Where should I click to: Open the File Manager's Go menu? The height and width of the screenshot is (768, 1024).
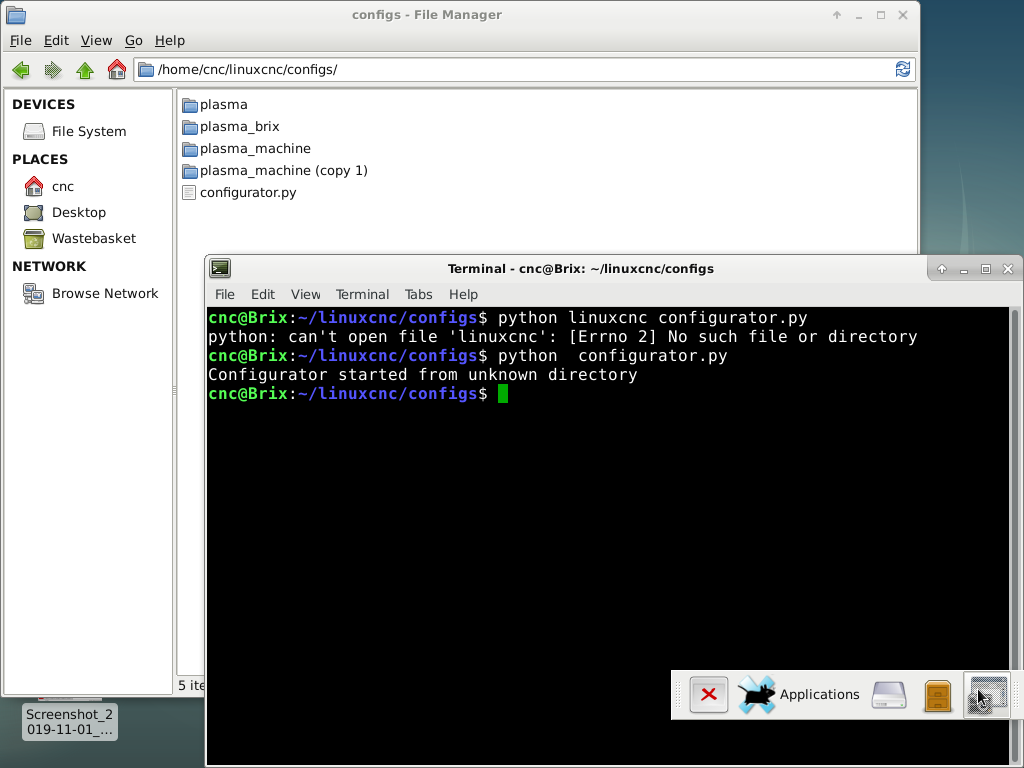tap(133, 40)
